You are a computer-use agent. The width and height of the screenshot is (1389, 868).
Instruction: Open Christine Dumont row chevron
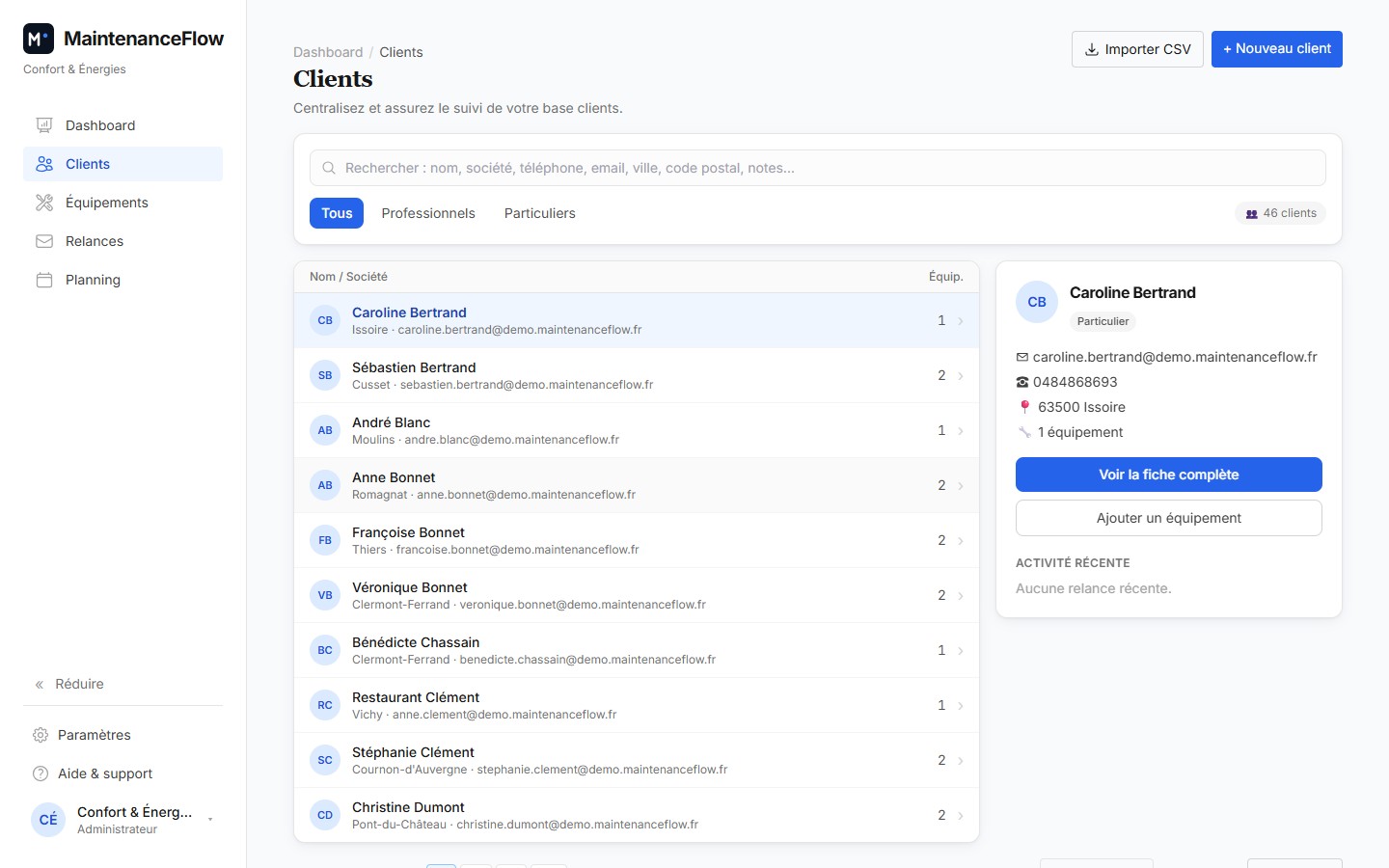point(961,816)
